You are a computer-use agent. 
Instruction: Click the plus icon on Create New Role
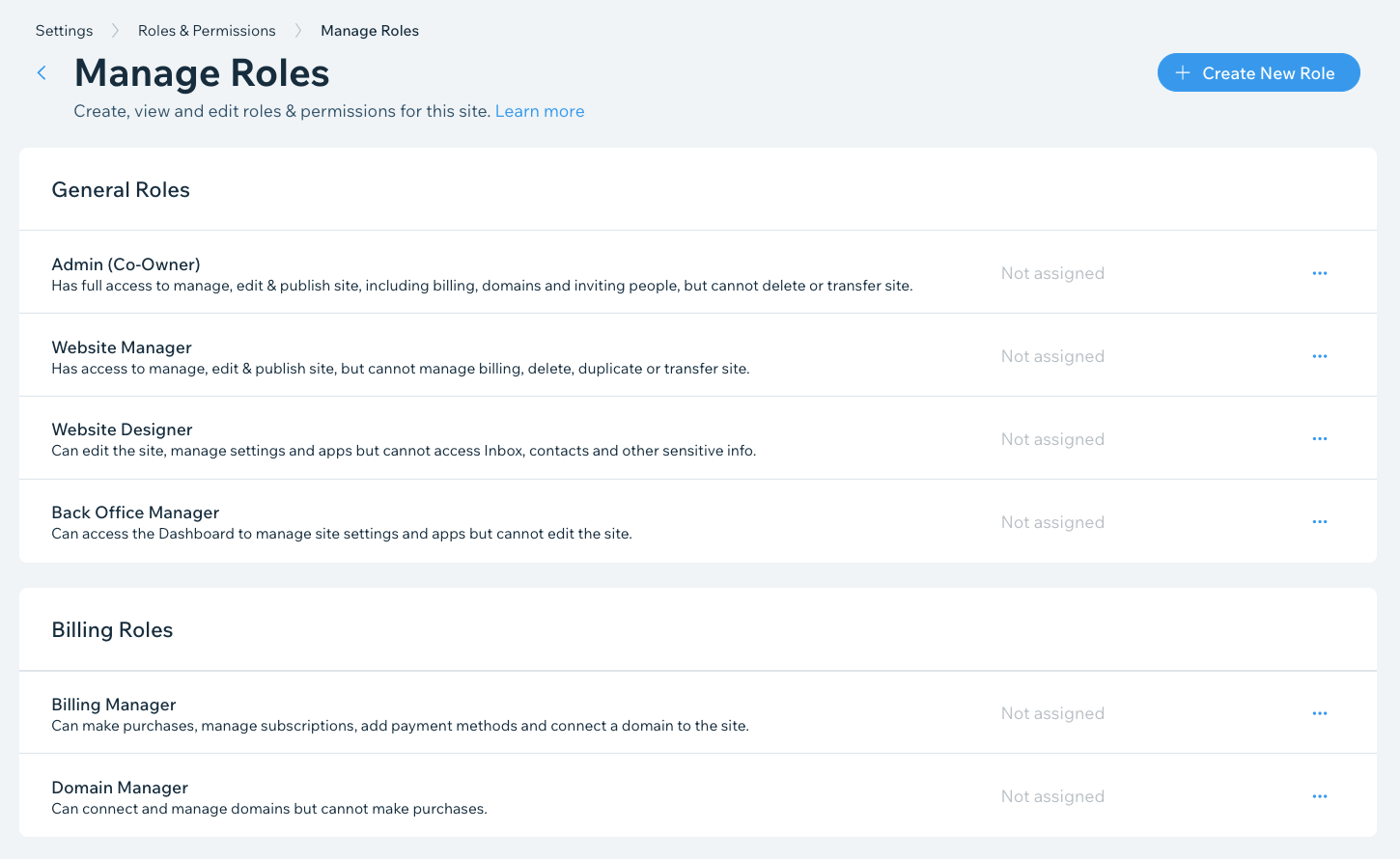[1183, 72]
